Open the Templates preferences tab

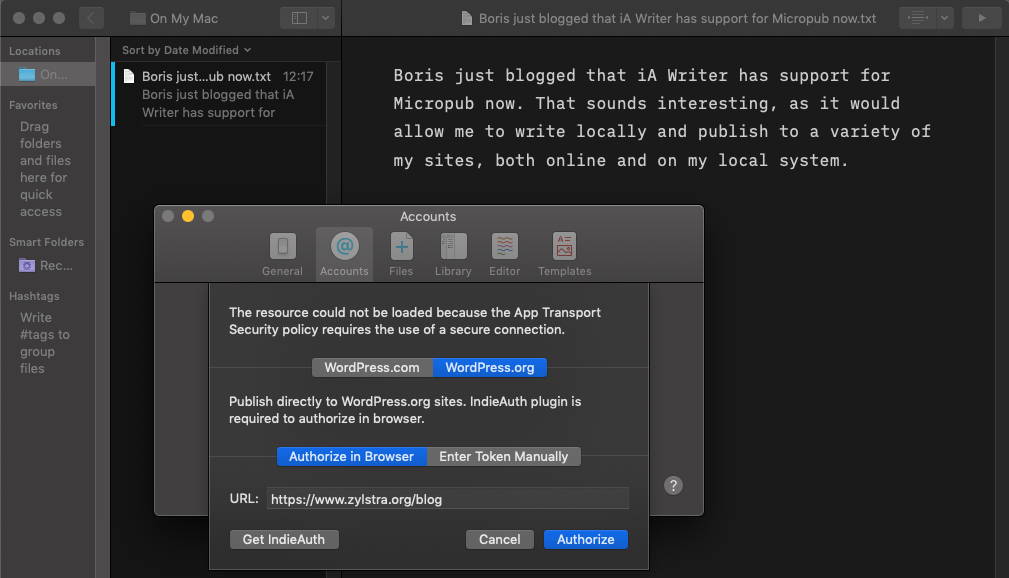pos(564,255)
